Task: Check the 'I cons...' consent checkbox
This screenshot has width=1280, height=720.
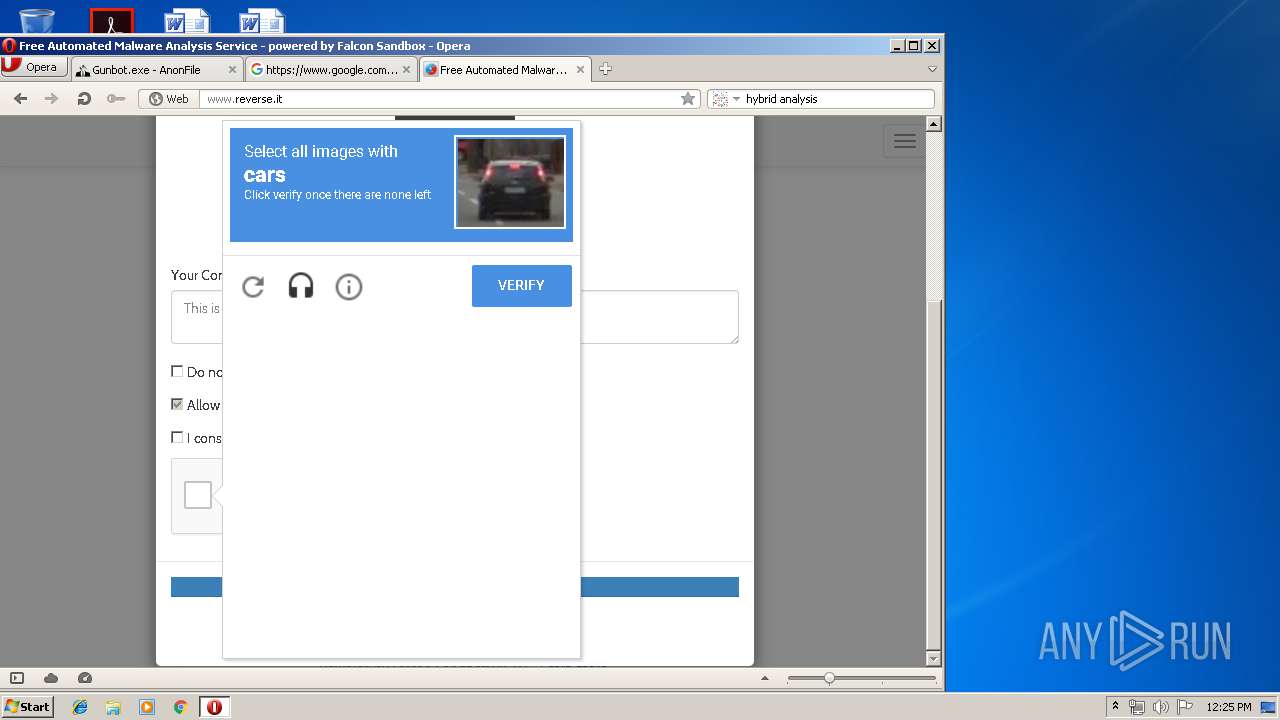Action: [x=177, y=437]
